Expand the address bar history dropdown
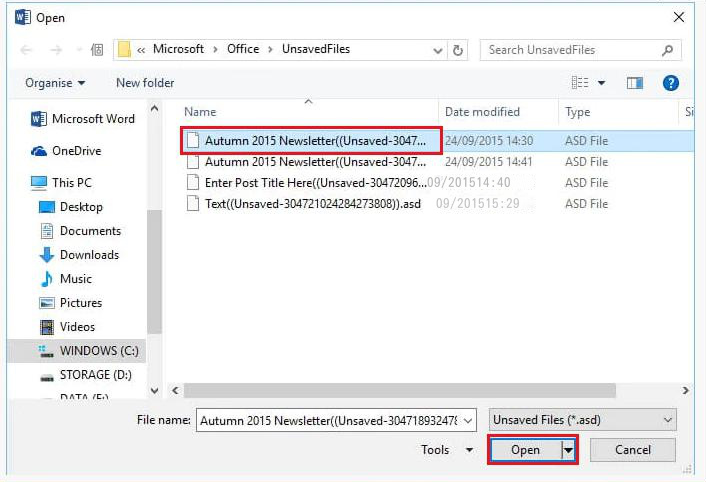The width and height of the screenshot is (706, 482). point(438,50)
